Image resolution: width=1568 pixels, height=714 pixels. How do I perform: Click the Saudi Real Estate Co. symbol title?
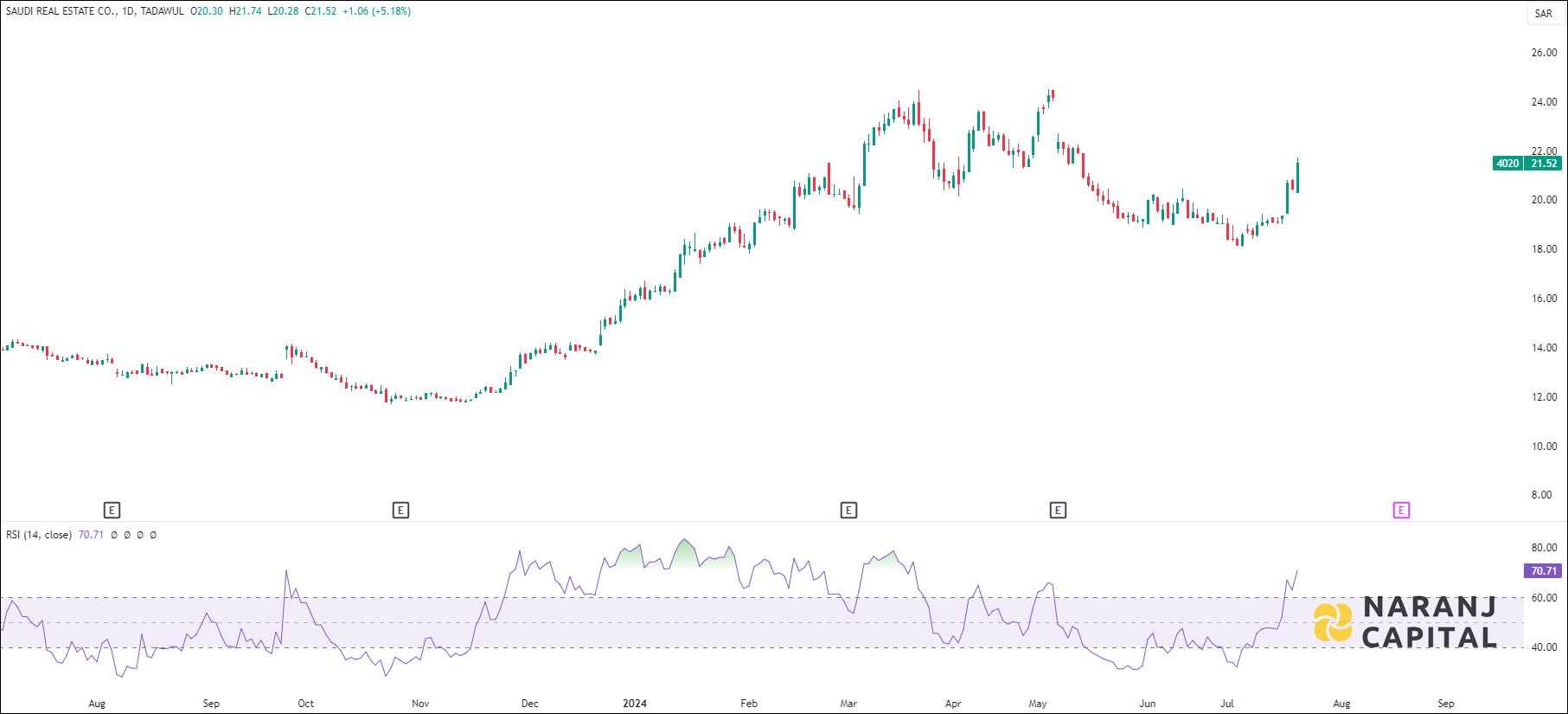61,11
